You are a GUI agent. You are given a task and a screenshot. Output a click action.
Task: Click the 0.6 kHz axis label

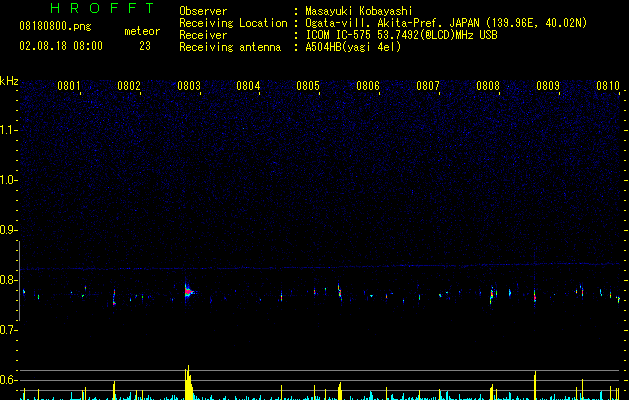pos(9,380)
